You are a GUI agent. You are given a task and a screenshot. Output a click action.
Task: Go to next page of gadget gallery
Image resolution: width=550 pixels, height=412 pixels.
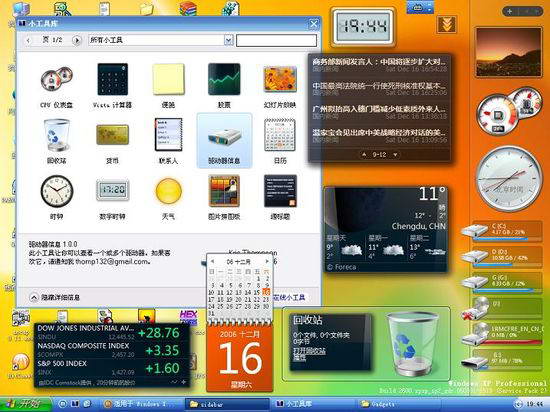coord(76,40)
